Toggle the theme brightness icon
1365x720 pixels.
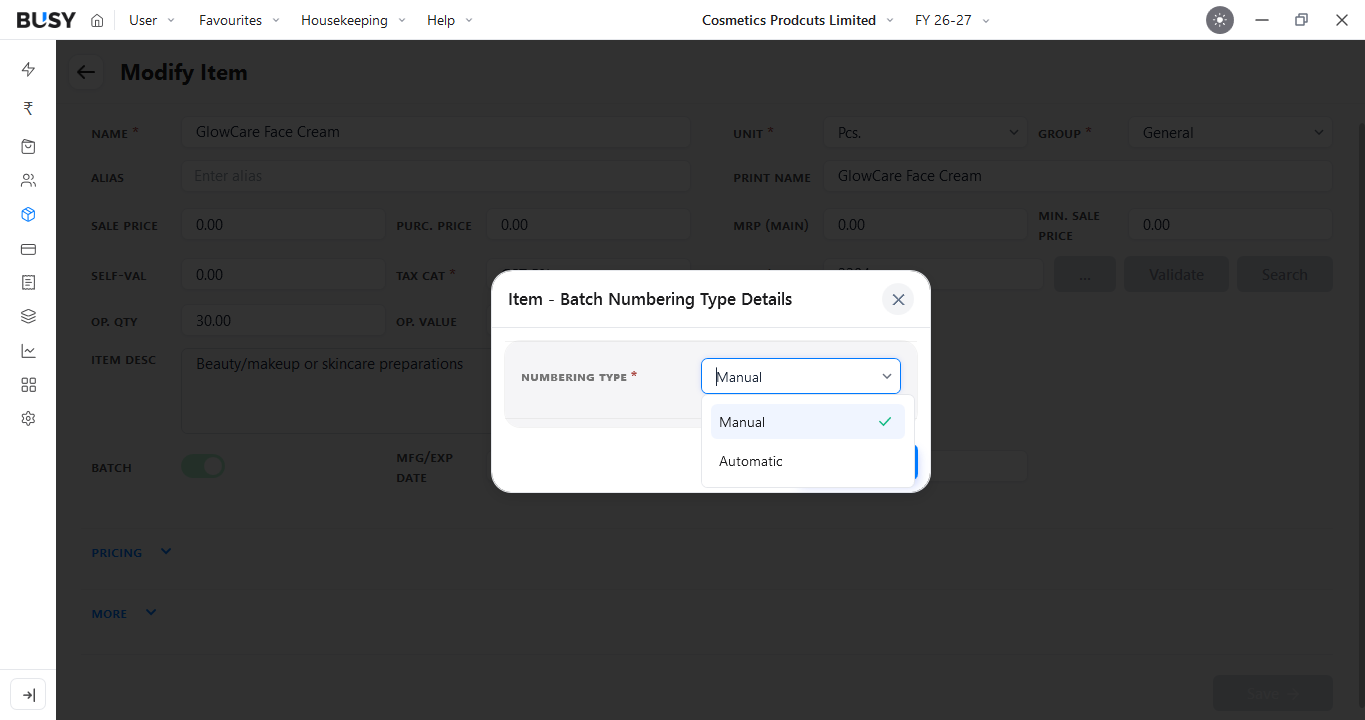1220,20
